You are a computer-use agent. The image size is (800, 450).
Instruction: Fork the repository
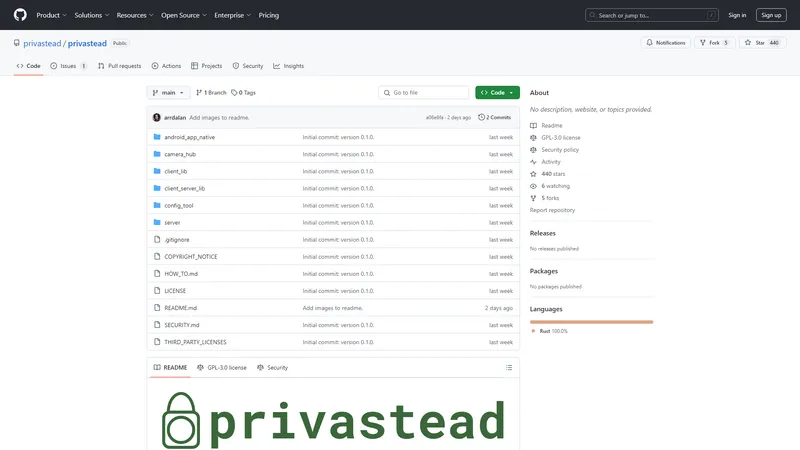point(715,43)
